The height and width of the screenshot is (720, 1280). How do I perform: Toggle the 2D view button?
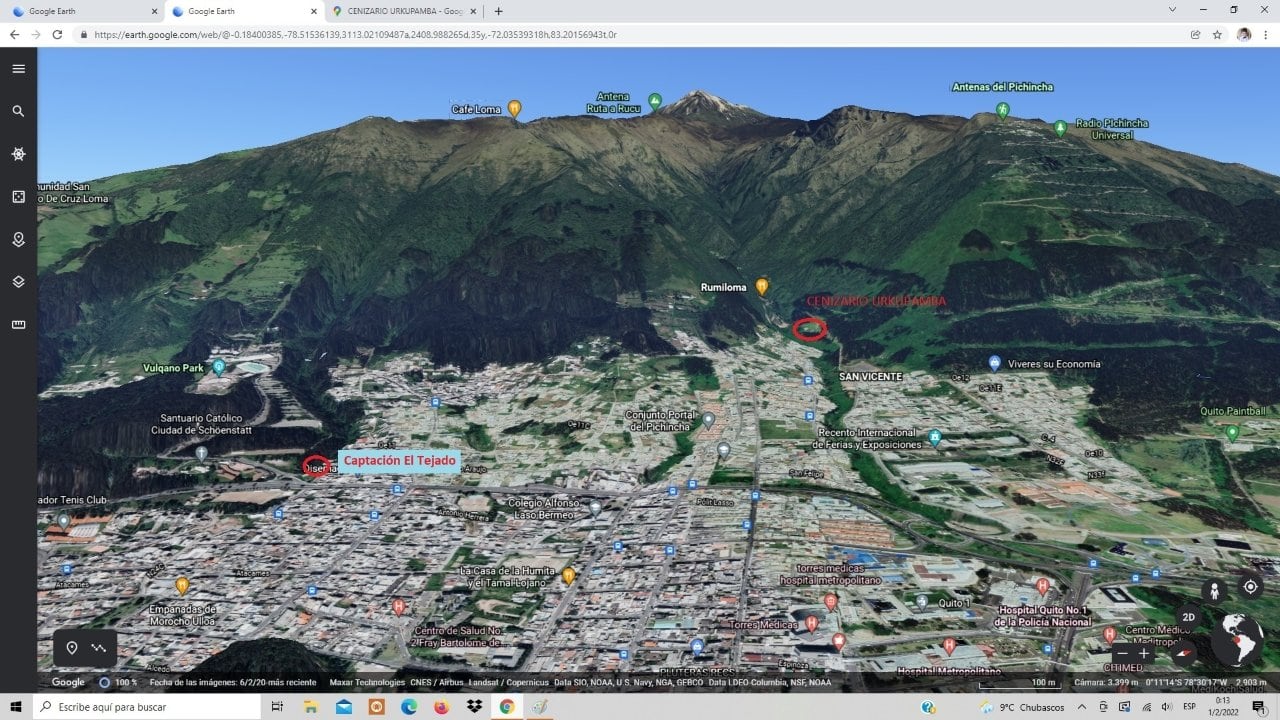tap(1188, 617)
